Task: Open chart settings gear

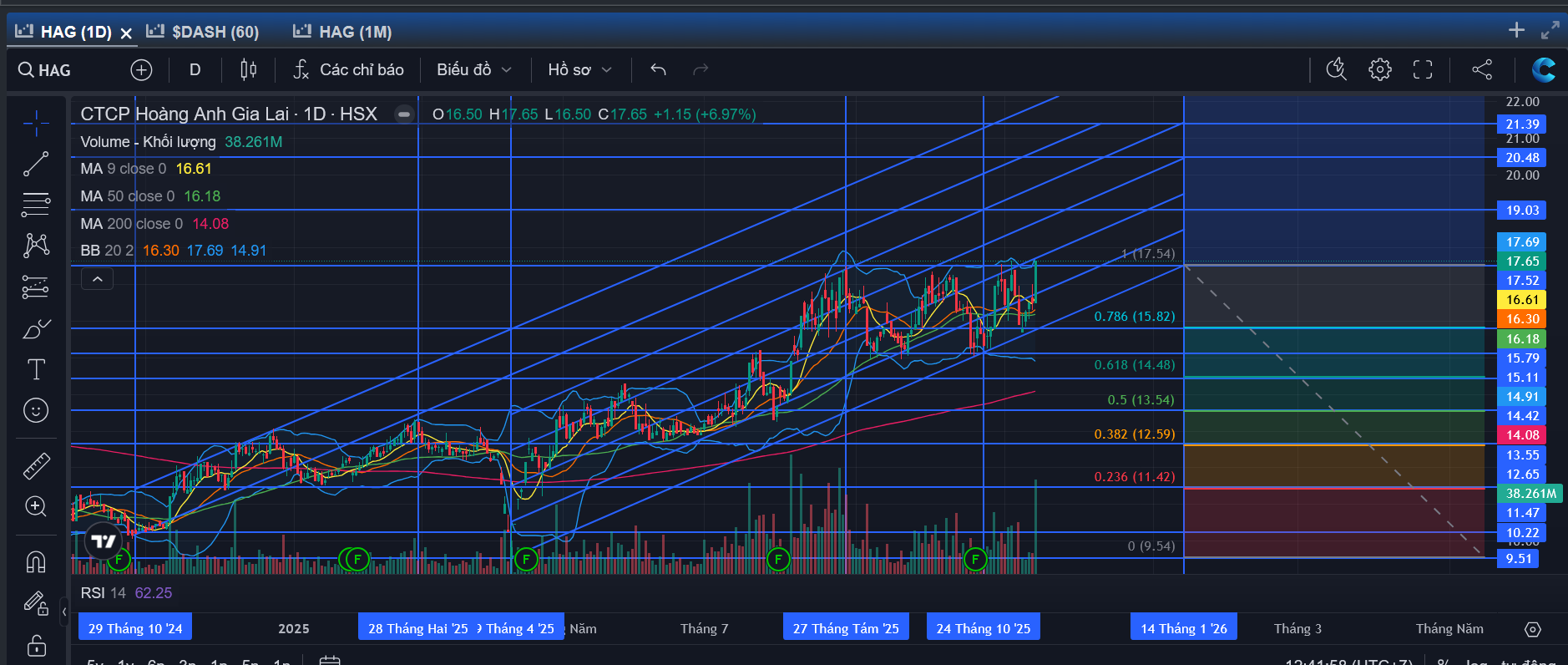Action: [x=1380, y=69]
